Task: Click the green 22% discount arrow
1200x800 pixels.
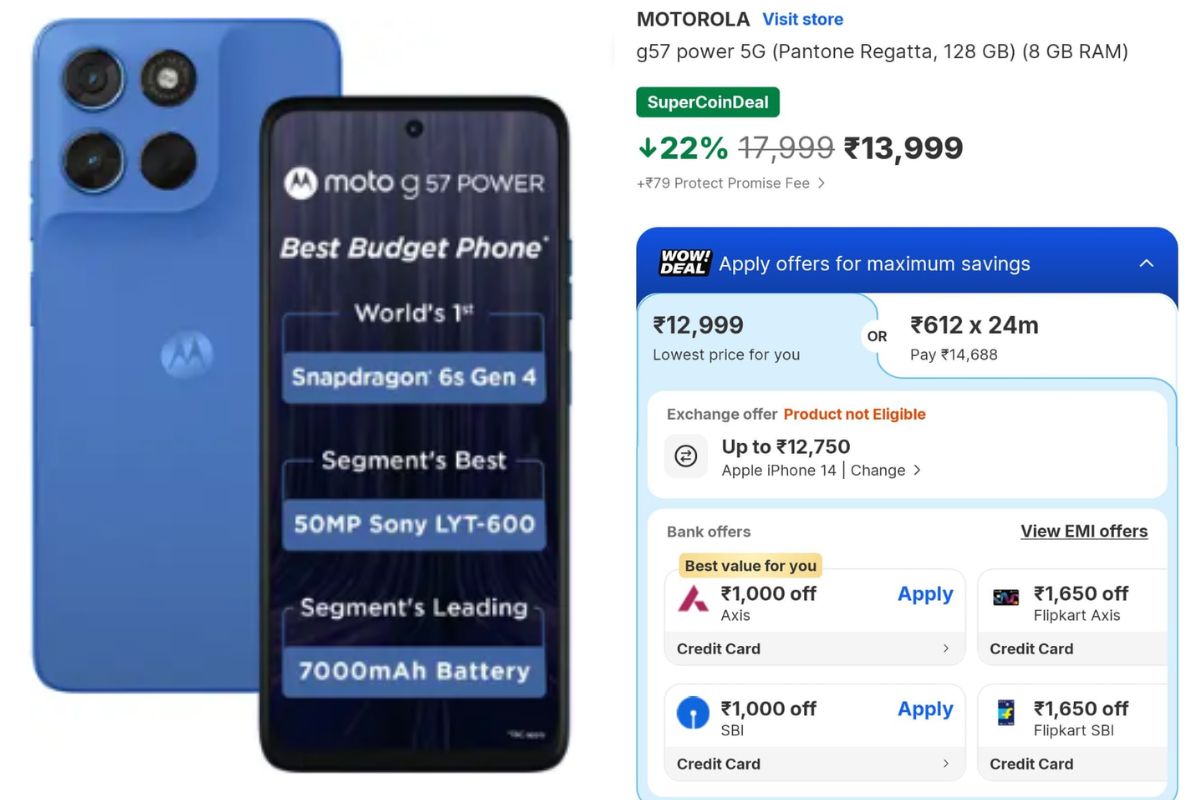Action: coord(648,147)
